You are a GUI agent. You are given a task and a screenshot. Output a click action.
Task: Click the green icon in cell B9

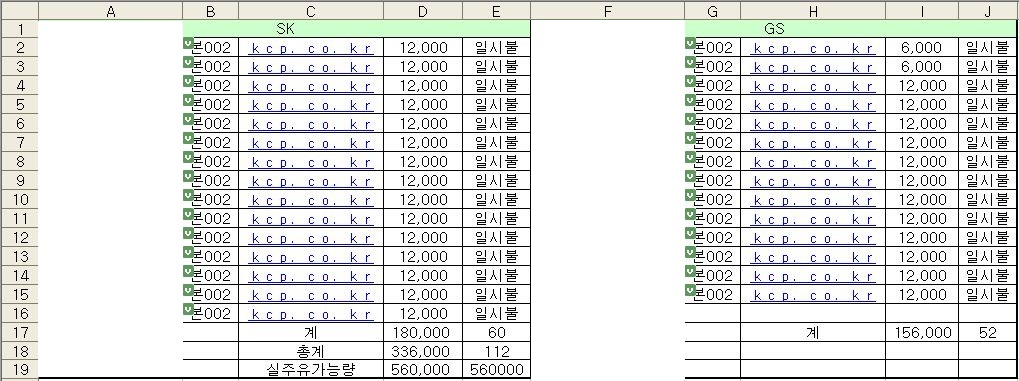pyautogui.click(x=188, y=176)
